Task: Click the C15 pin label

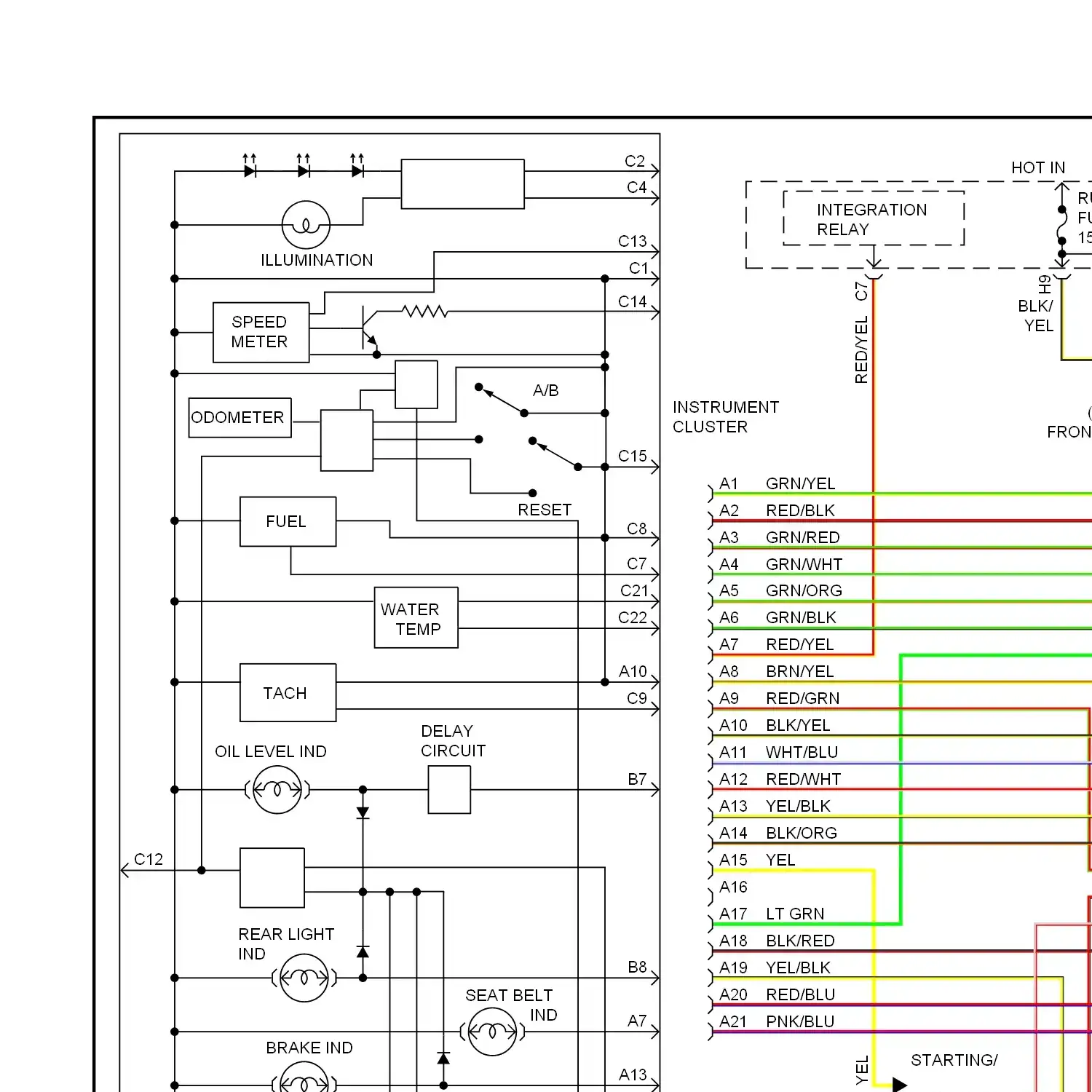Action: coord(632,456)
